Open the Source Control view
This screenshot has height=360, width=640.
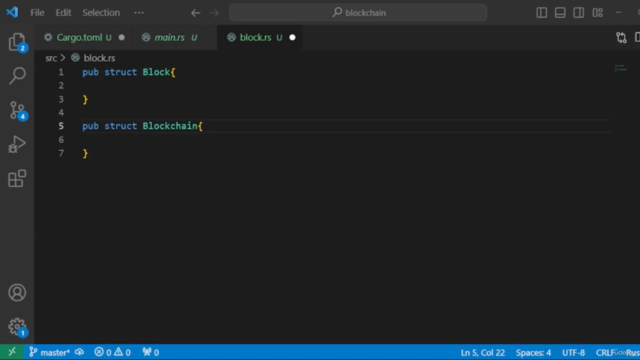[x=17, y=110]
